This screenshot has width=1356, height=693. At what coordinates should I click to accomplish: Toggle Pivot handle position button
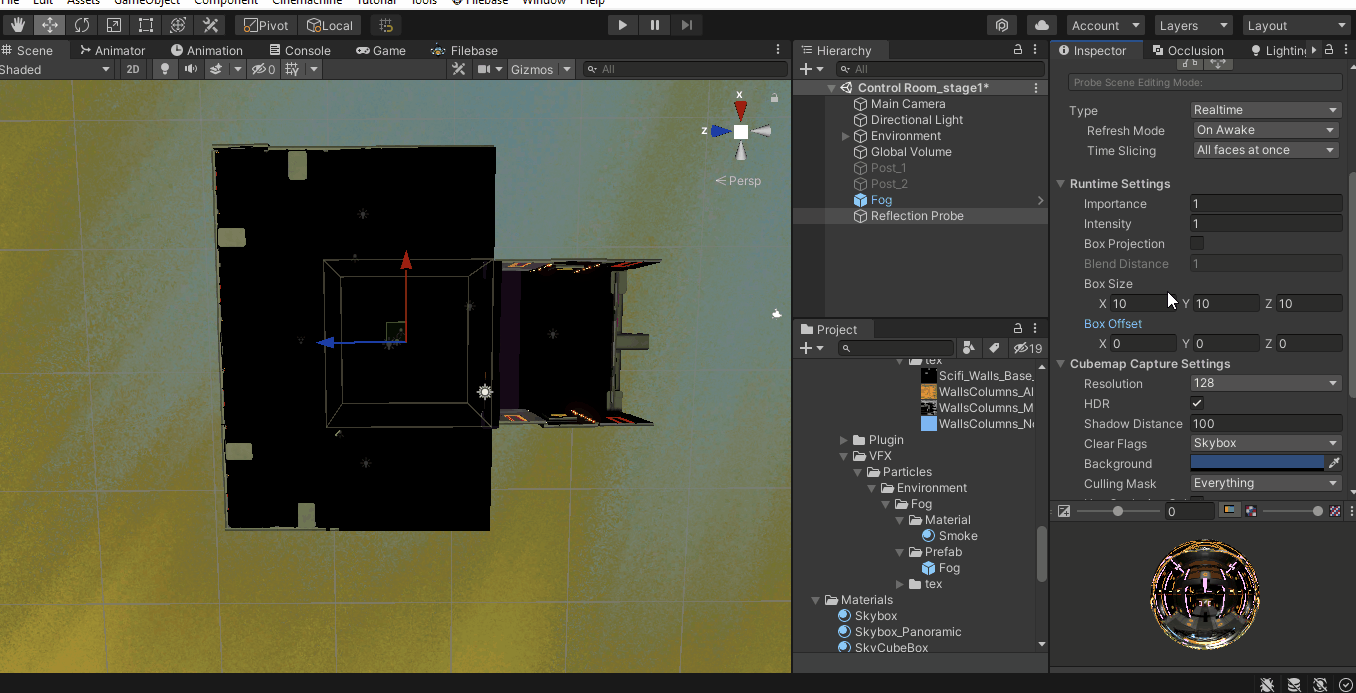pos(265,25)
